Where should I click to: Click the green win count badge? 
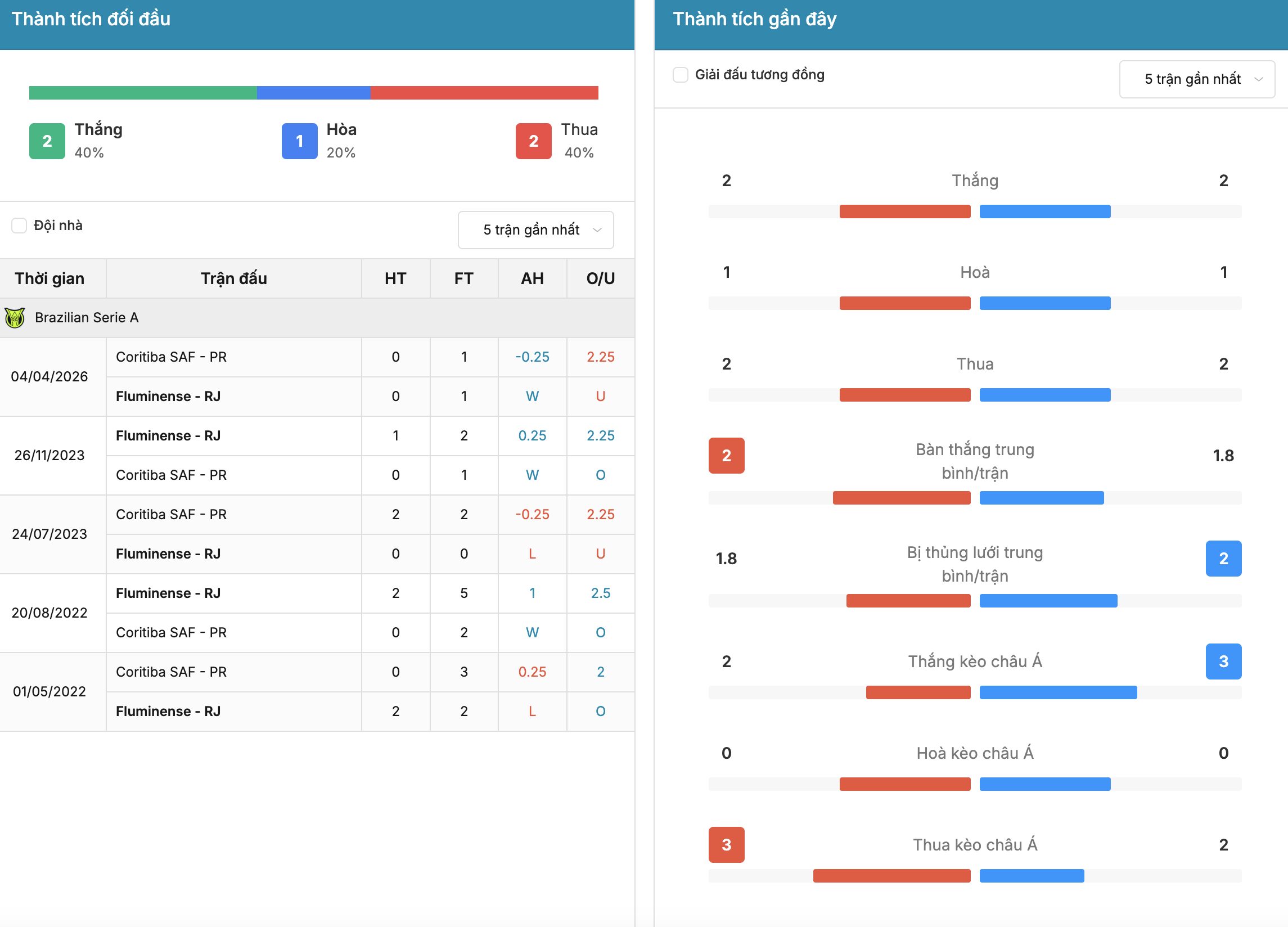tap(47, 141)
